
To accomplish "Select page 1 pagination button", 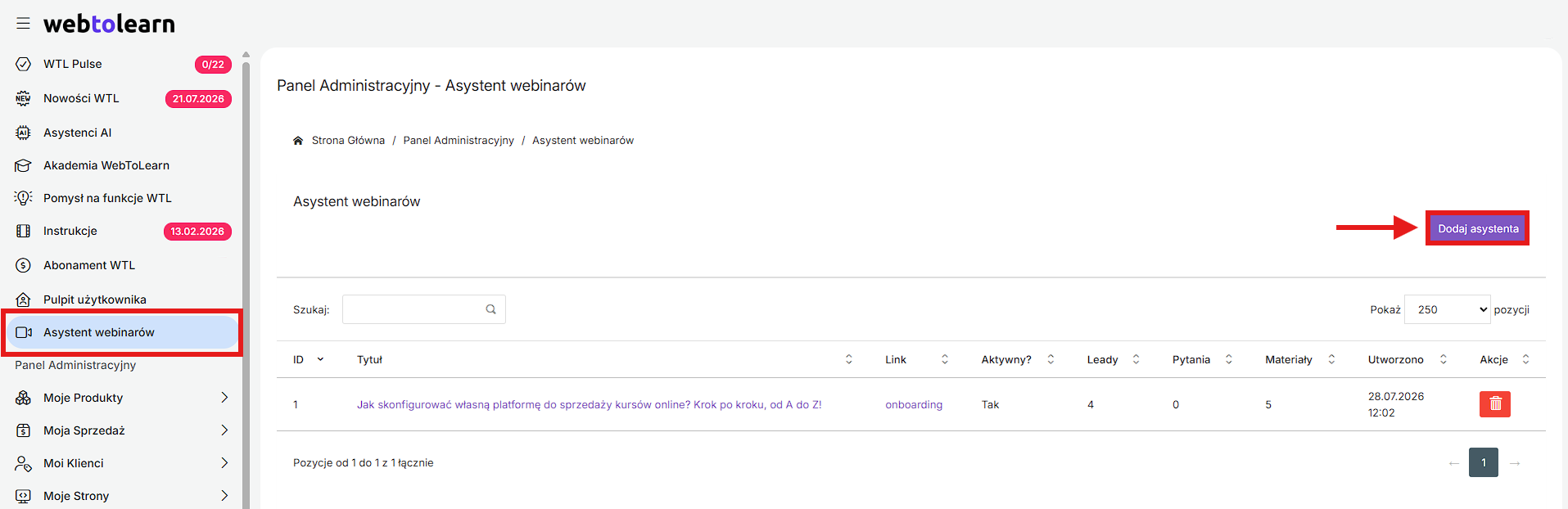I will click(x=1484, y=462).
